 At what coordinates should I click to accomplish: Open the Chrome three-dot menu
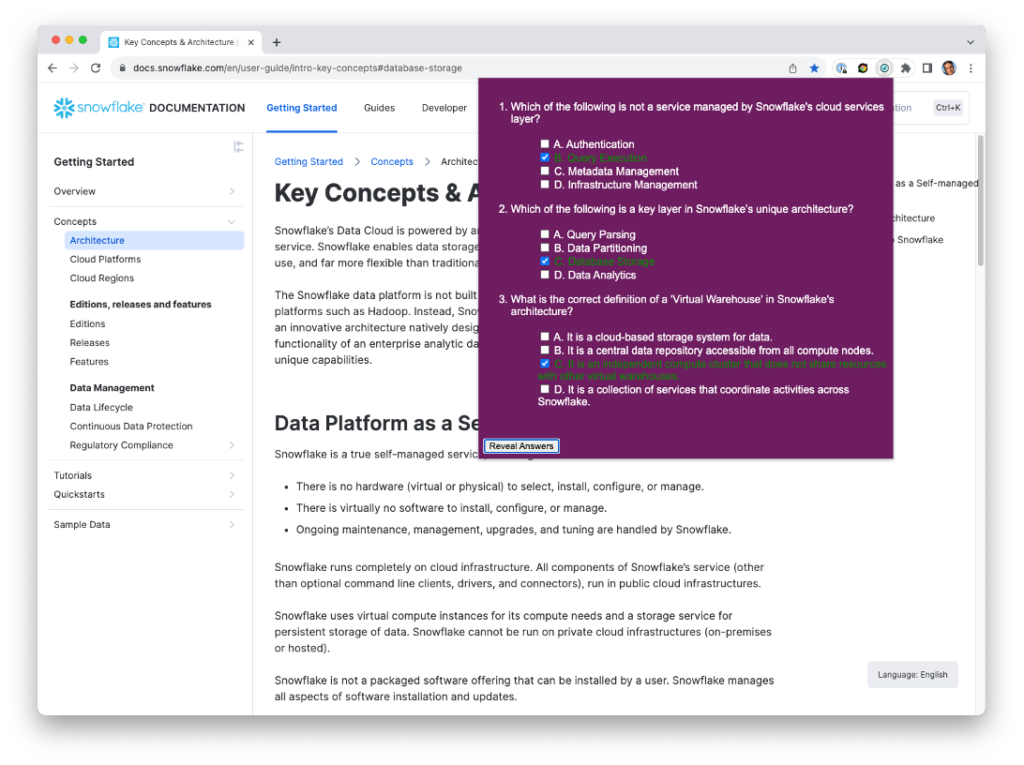coord(969,68)
